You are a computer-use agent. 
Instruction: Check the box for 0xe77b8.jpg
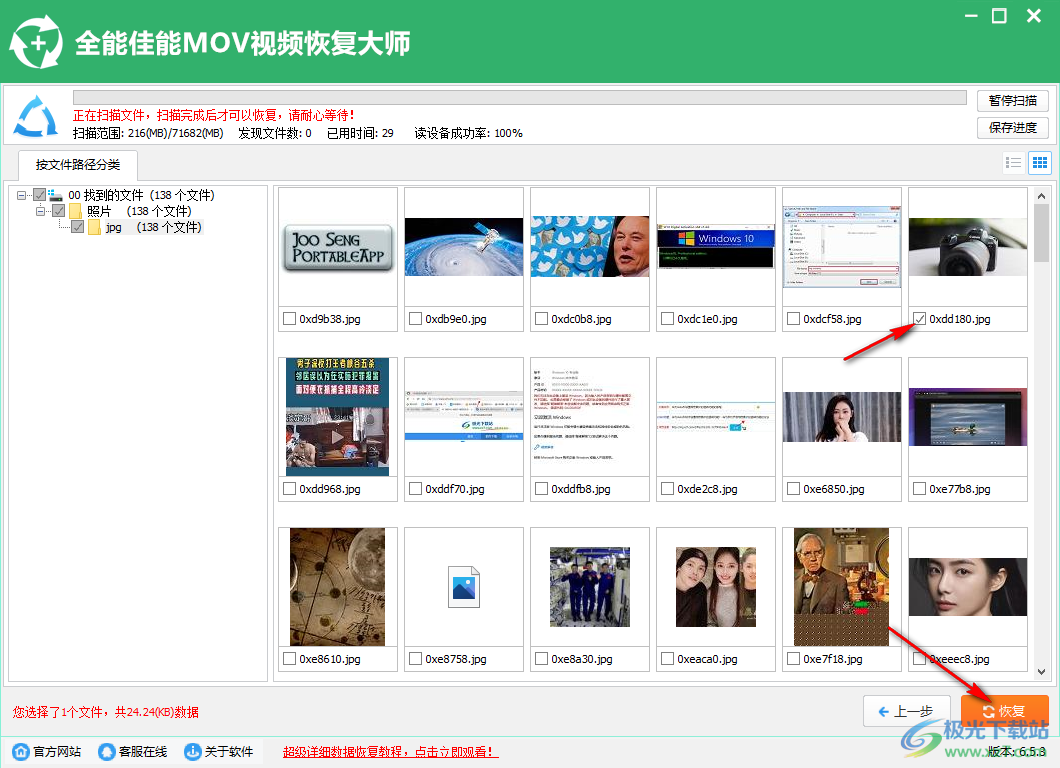[x=919, y=488]
